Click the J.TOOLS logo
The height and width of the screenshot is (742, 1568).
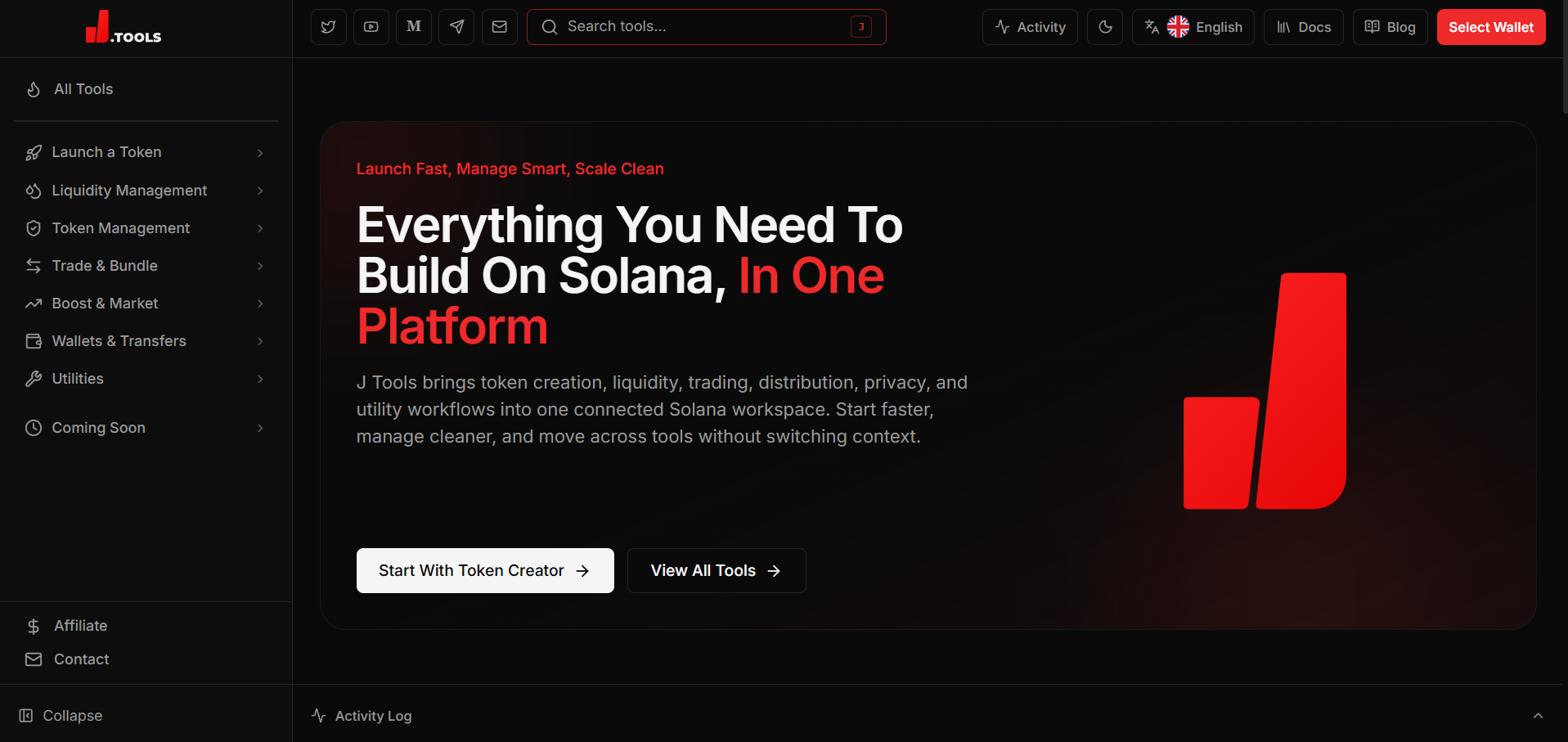tap(124, 27)
